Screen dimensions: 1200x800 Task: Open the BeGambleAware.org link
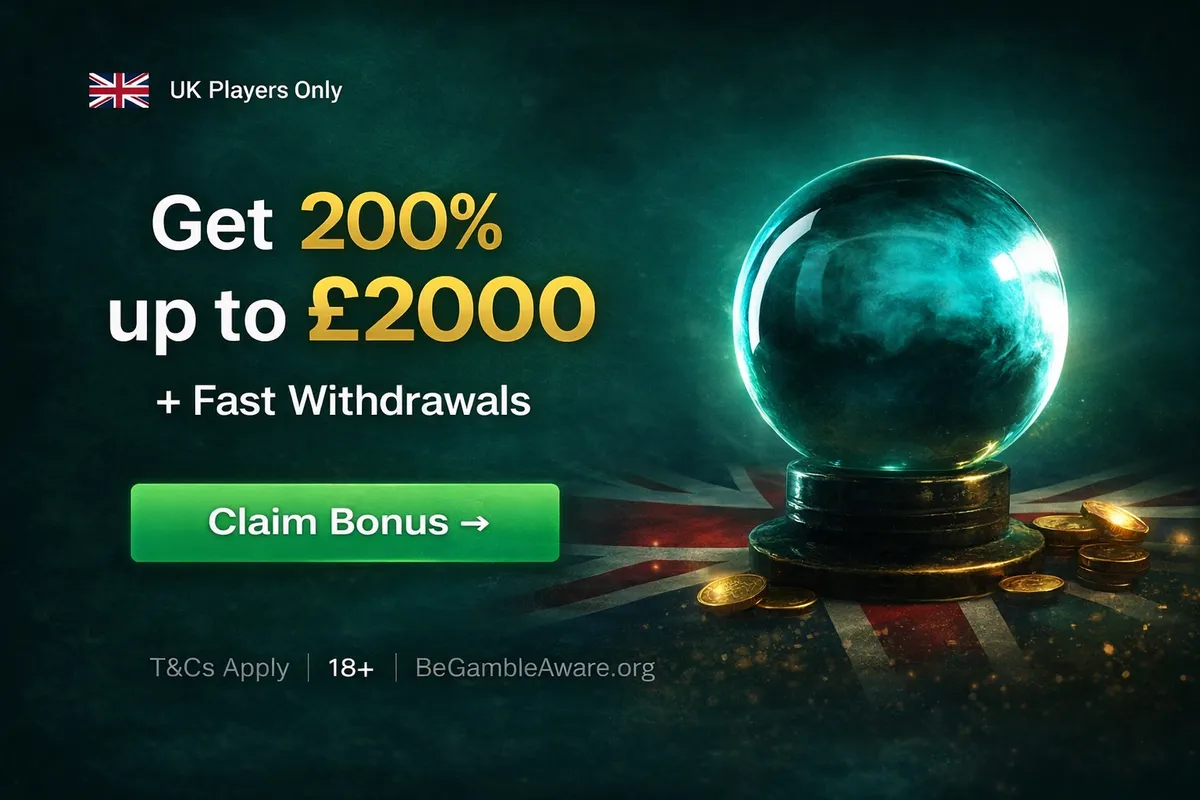[x=535, y=668]
